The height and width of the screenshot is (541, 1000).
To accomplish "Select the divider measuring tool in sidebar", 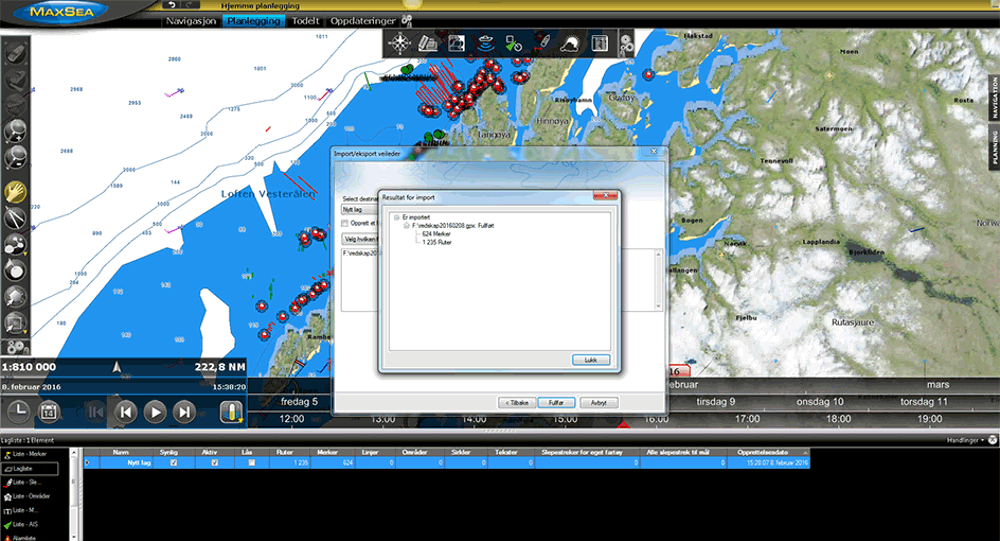I will 16,218.
